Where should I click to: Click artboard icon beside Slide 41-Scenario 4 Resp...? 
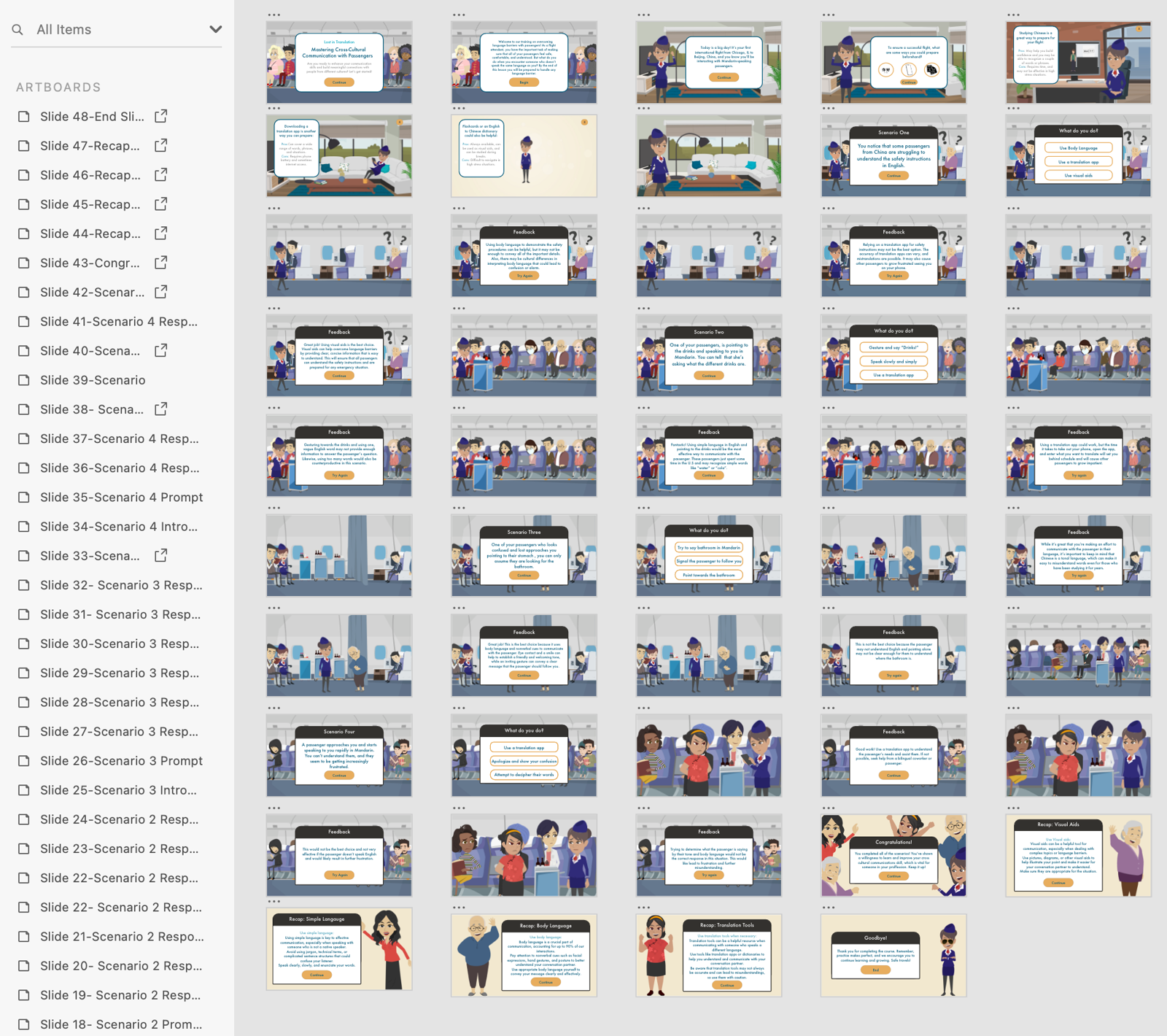pyautogui.click(x=24, y=321)
